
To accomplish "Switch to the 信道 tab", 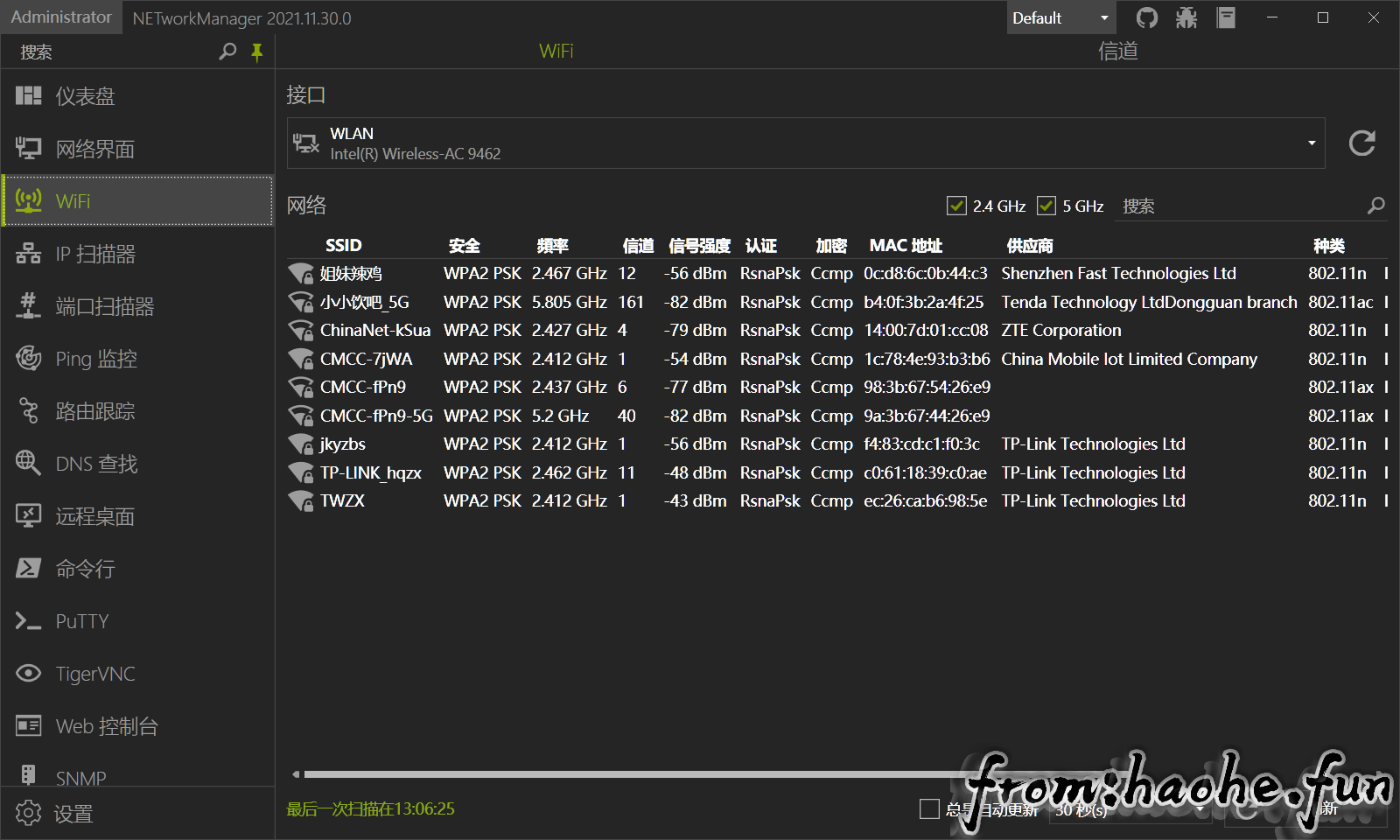I will 1117,51.
